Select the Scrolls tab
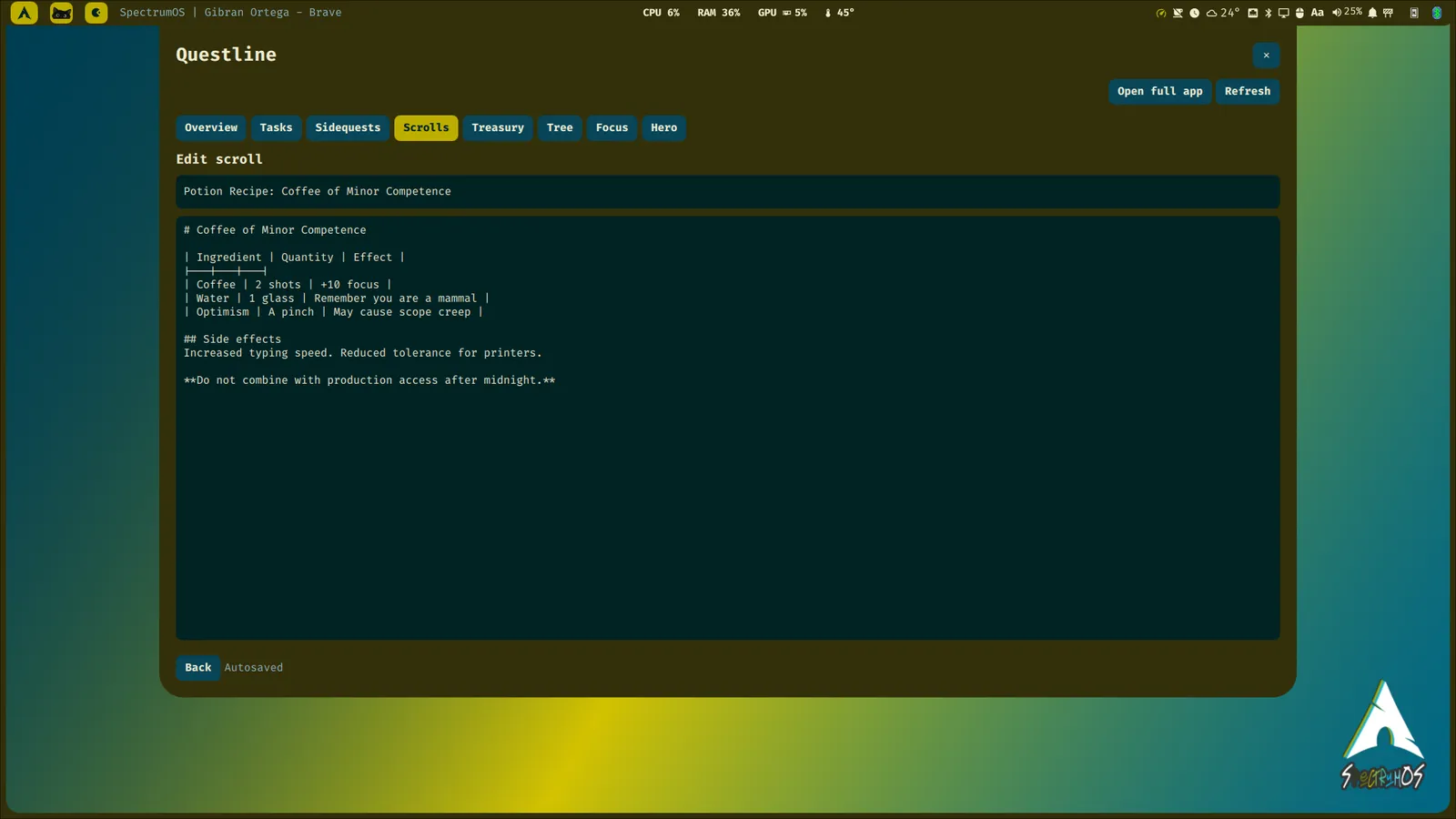Viewport: 1456px width, 819px height. tap(426, 128)
